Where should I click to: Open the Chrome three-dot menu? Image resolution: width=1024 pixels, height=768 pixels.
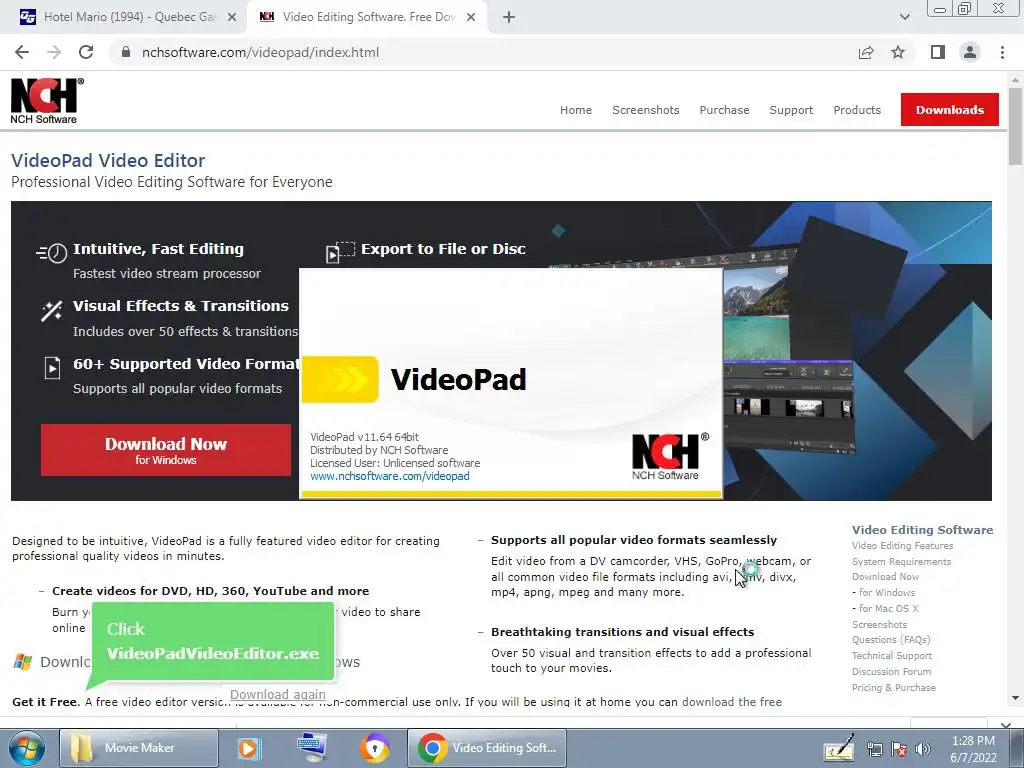click(1002, 52)
